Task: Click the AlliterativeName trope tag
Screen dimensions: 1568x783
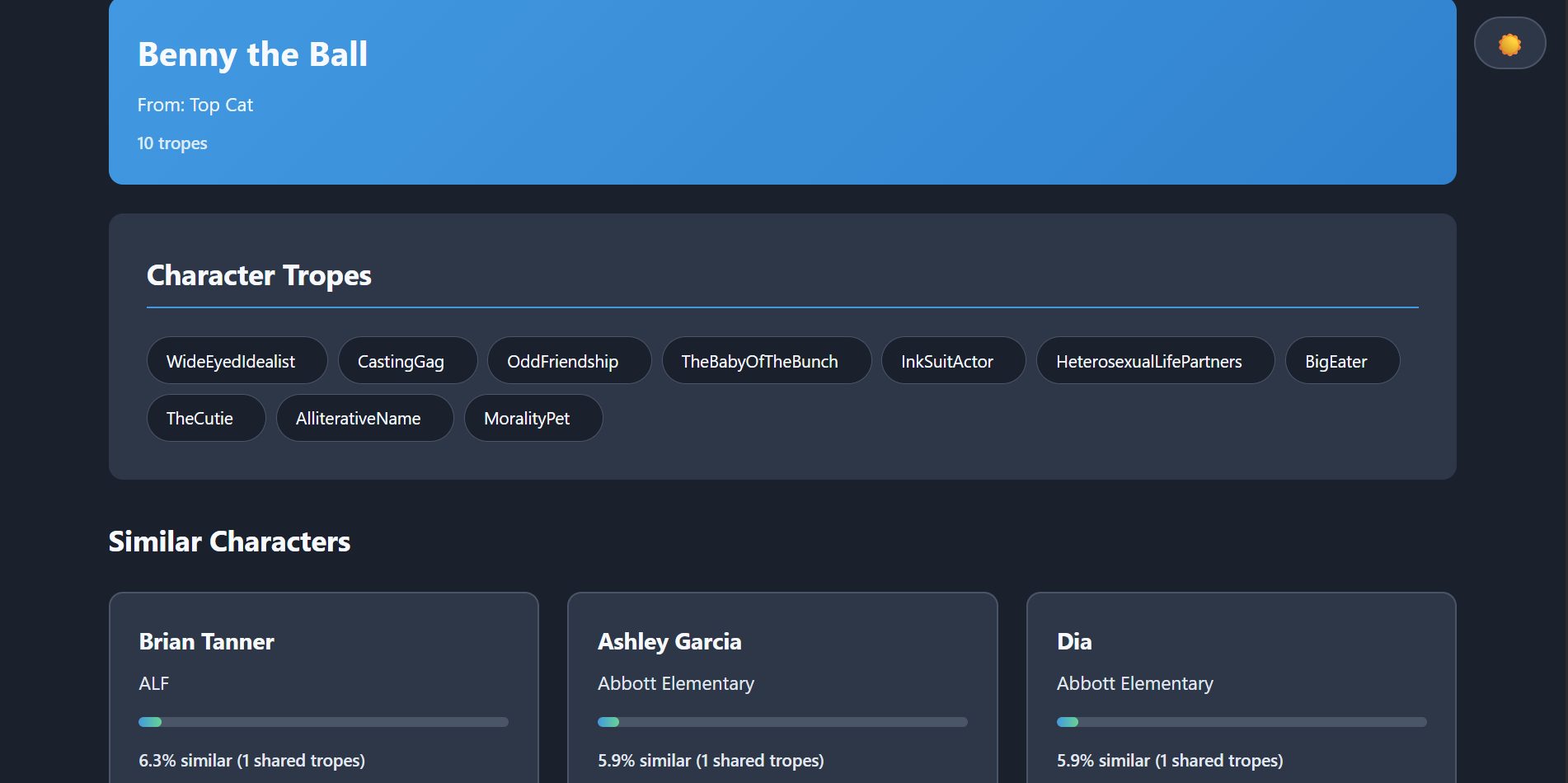Action: tap(365, 418)
